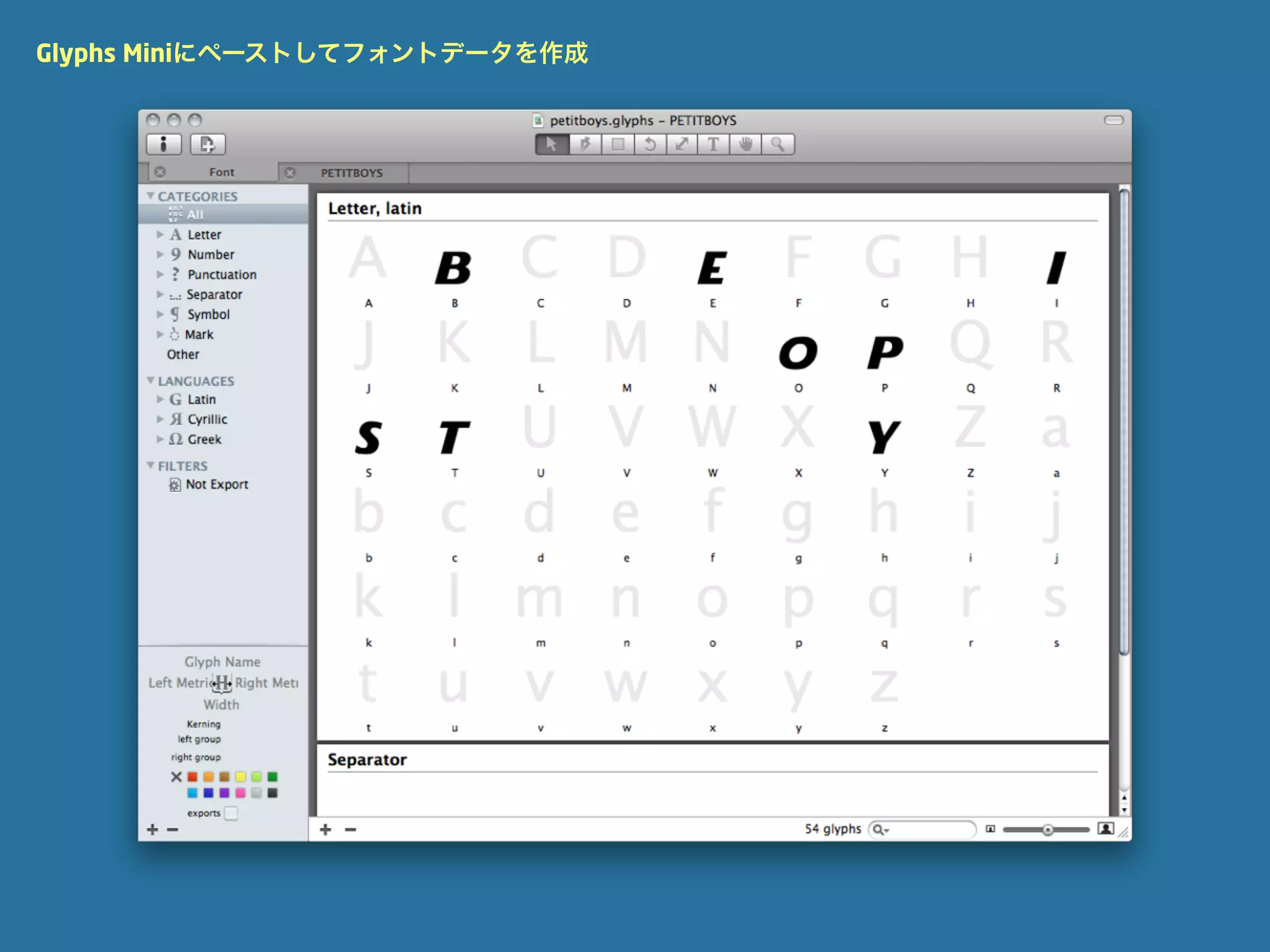
Task: Expand the Mark category
Action: pos(160,334)
